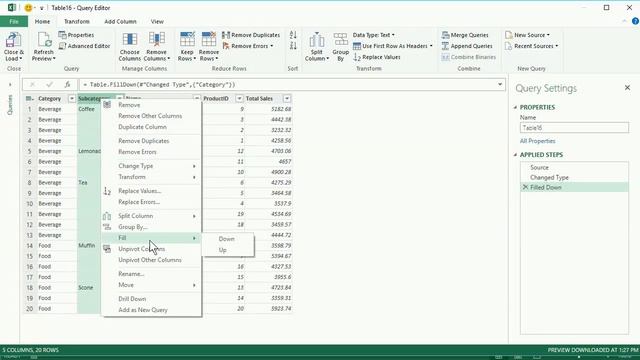Viewport: 640px width, 360px height.
Task: Click the Recent Sources button
Action: click(531, 46)
